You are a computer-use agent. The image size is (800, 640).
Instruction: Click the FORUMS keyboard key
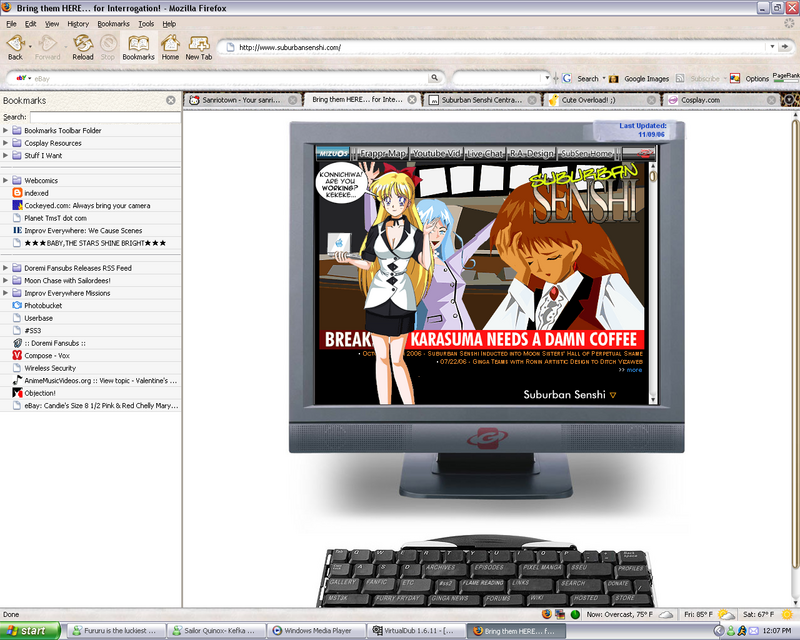[497, 598]
